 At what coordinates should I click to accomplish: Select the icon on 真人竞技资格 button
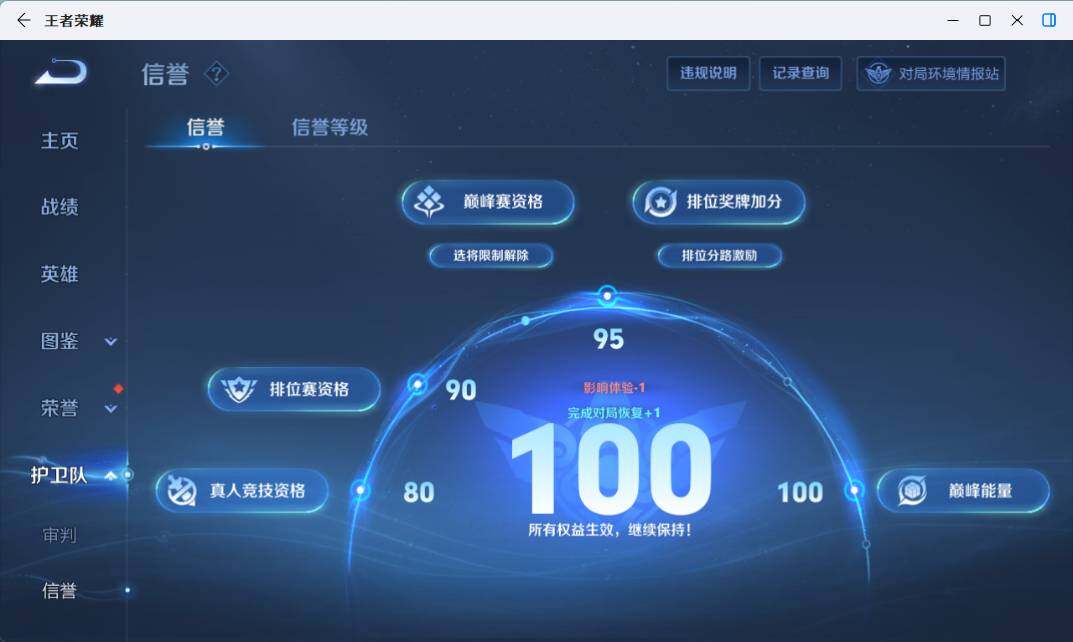pyautogui.click(x=182, y=491)
